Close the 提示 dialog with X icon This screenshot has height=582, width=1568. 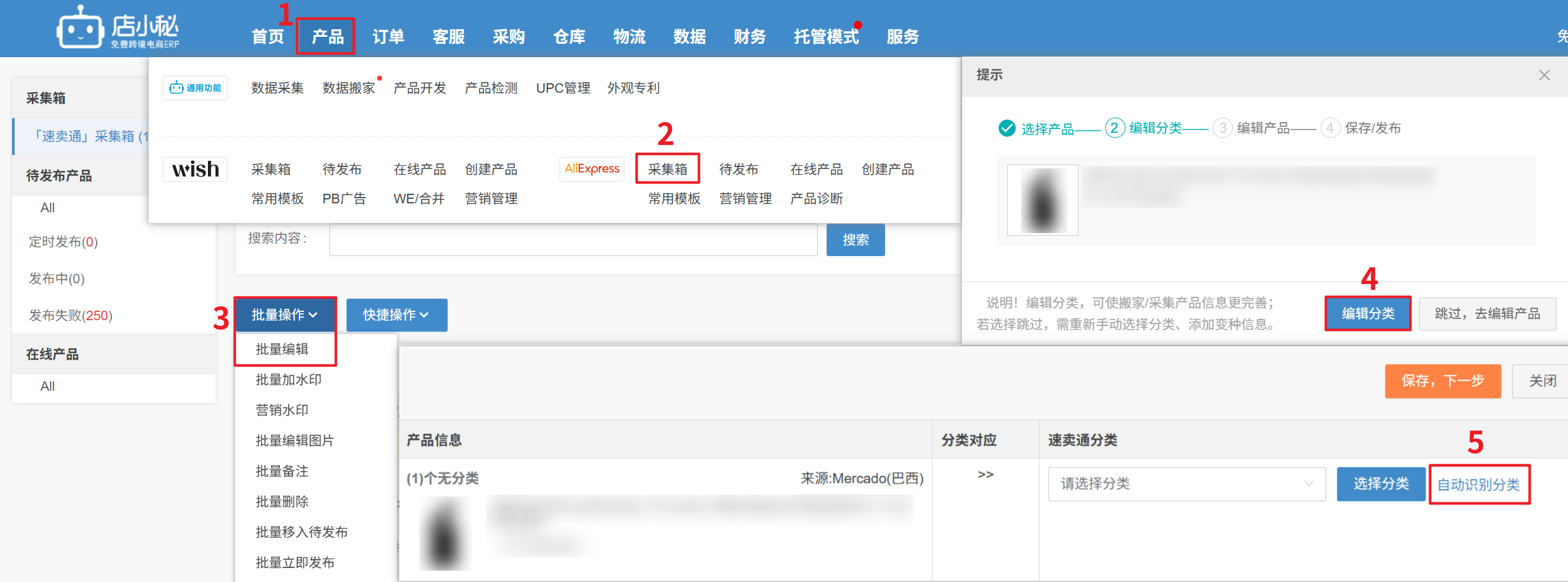click(1544, 76)
